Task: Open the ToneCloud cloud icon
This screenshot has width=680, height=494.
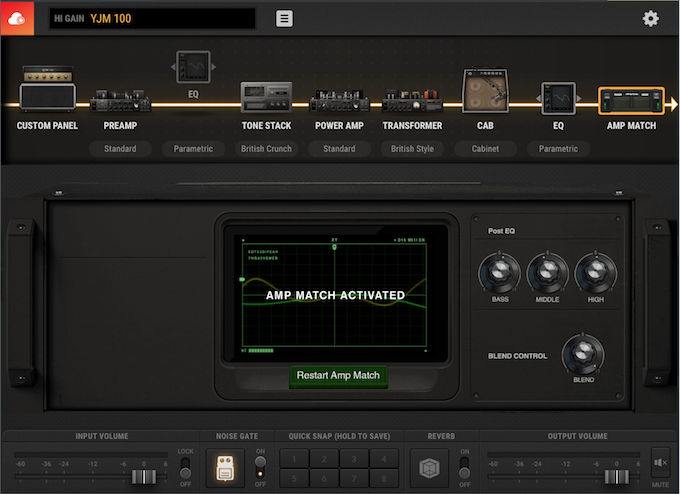Action: click(17, 18)
